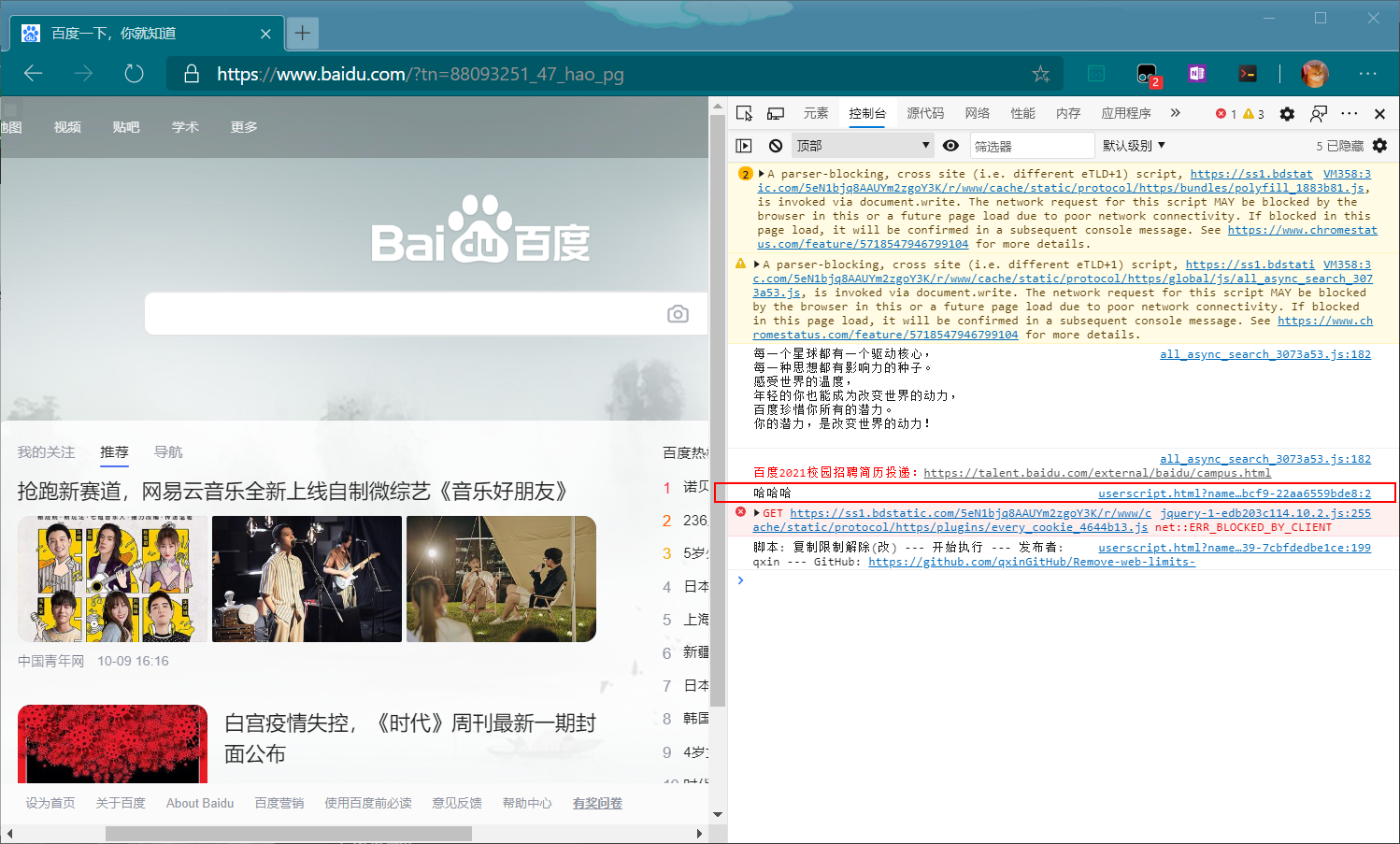Clear the console

[776, 146]
